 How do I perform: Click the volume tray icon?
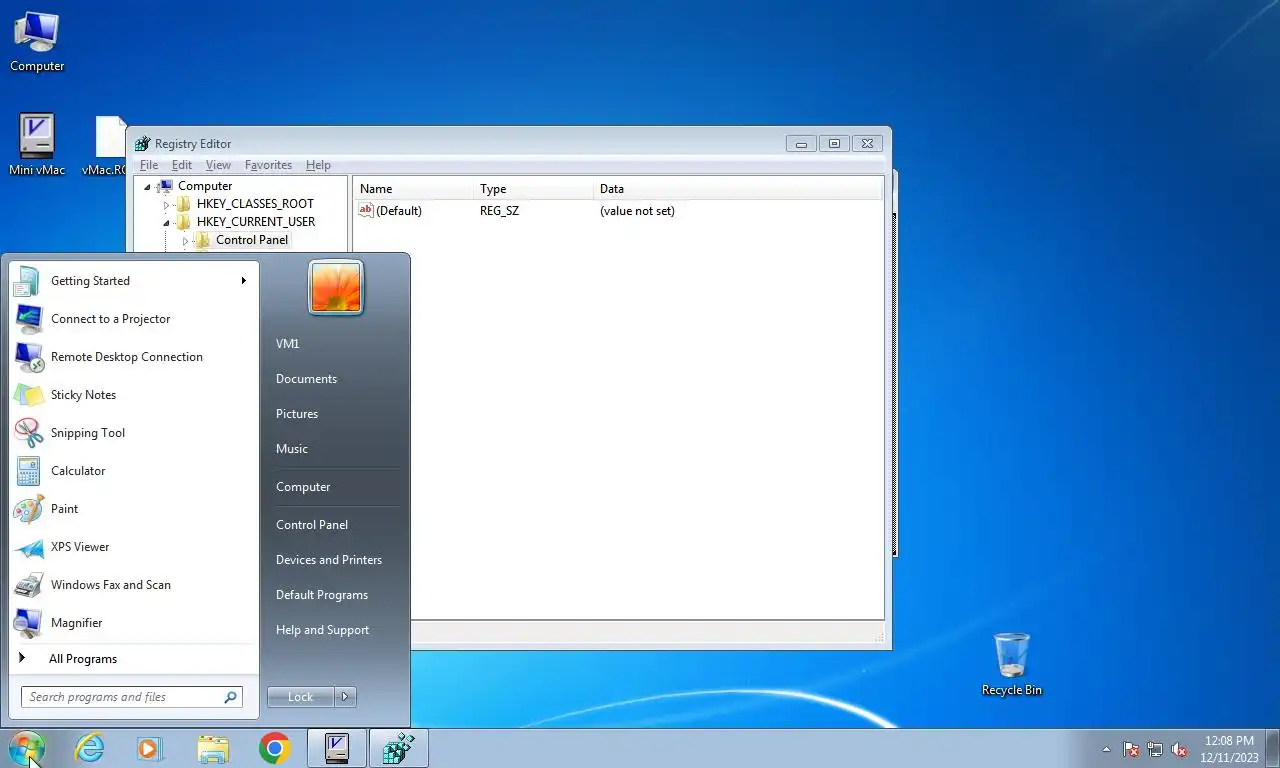coord(1179,749)
